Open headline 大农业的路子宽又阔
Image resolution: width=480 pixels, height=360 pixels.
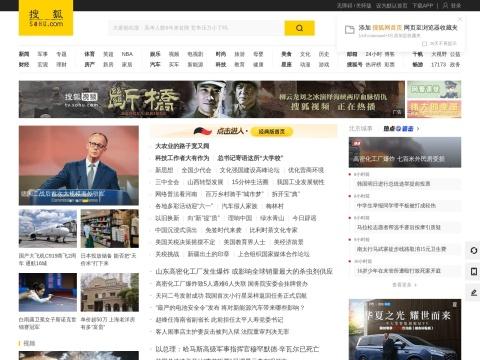[x=182, y=146]
